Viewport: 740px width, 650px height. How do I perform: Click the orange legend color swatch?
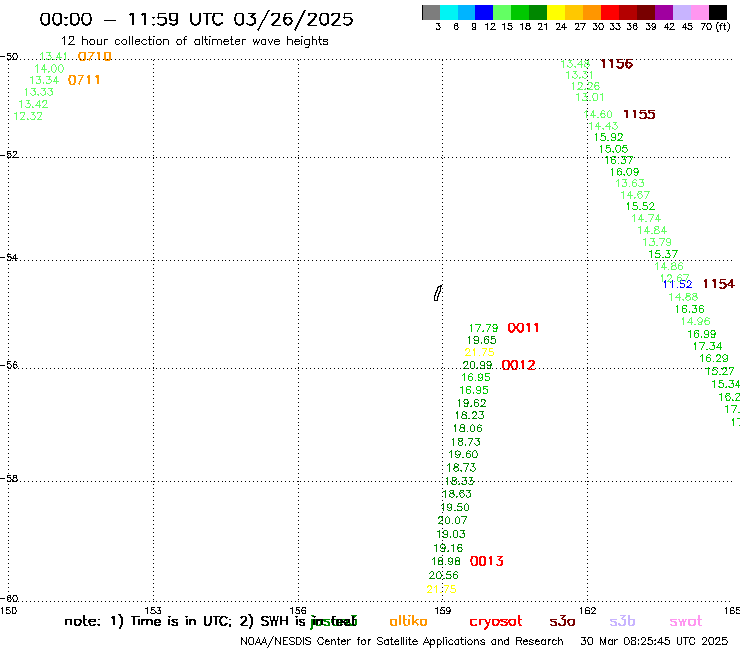[592, 12]
